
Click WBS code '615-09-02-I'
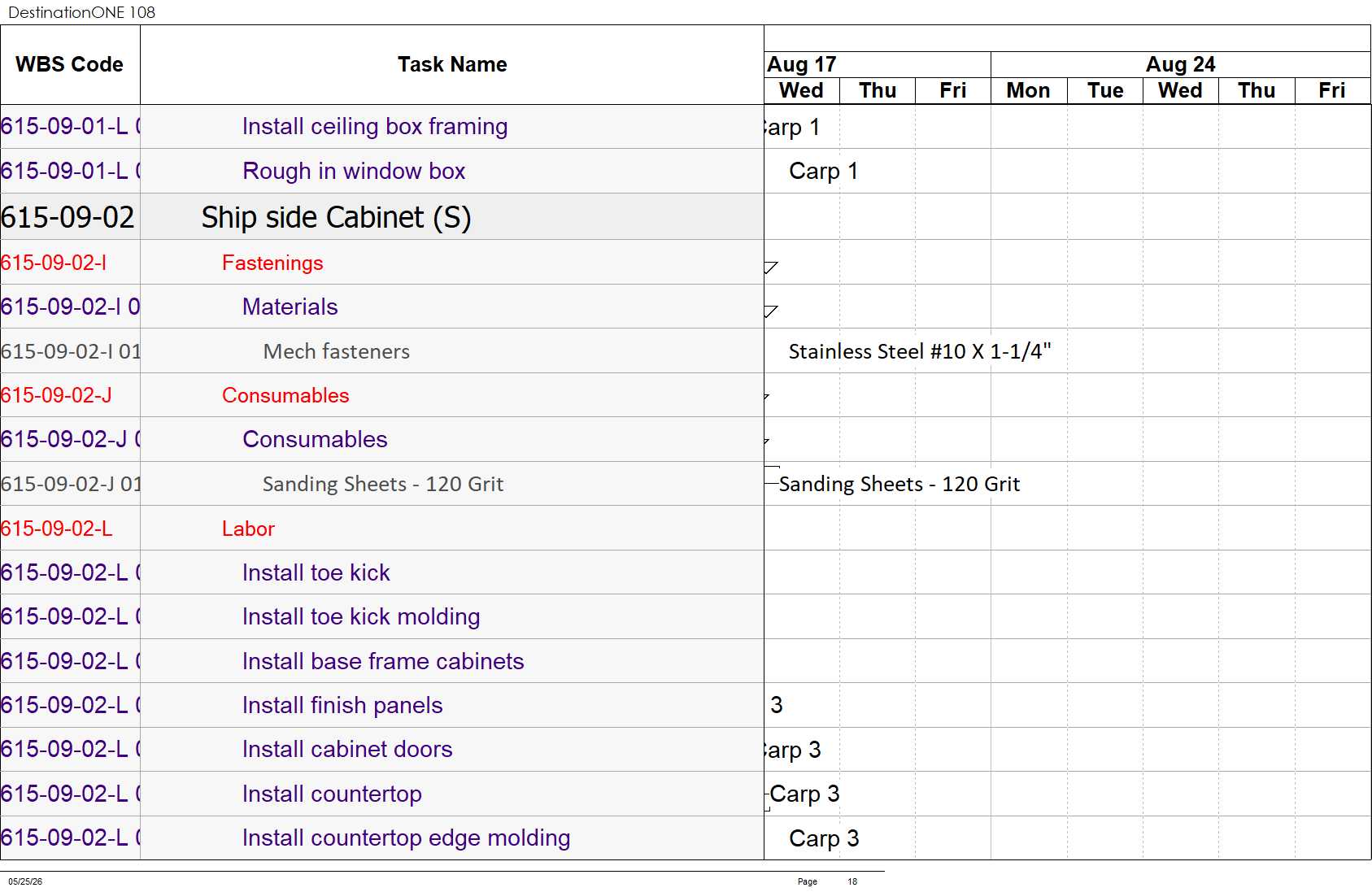click(x=54, y=263)
